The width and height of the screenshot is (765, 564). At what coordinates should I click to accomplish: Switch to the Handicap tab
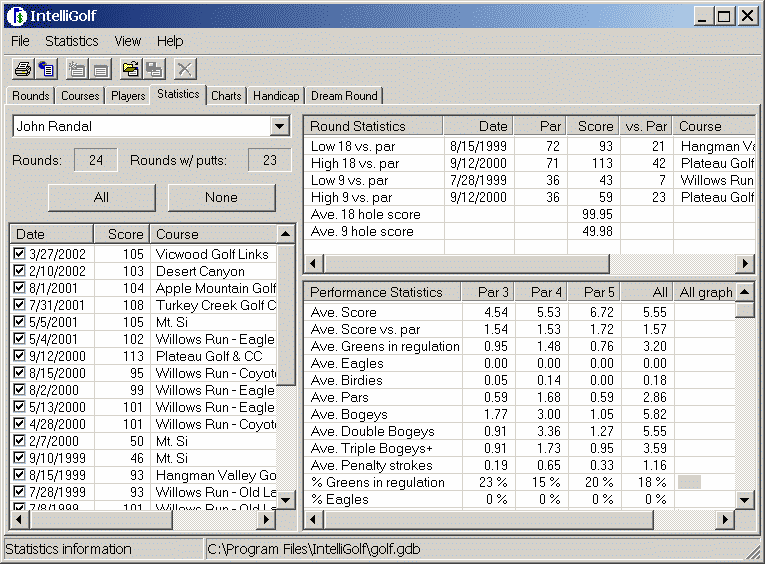pyautogui.click(x=276, y=96)
